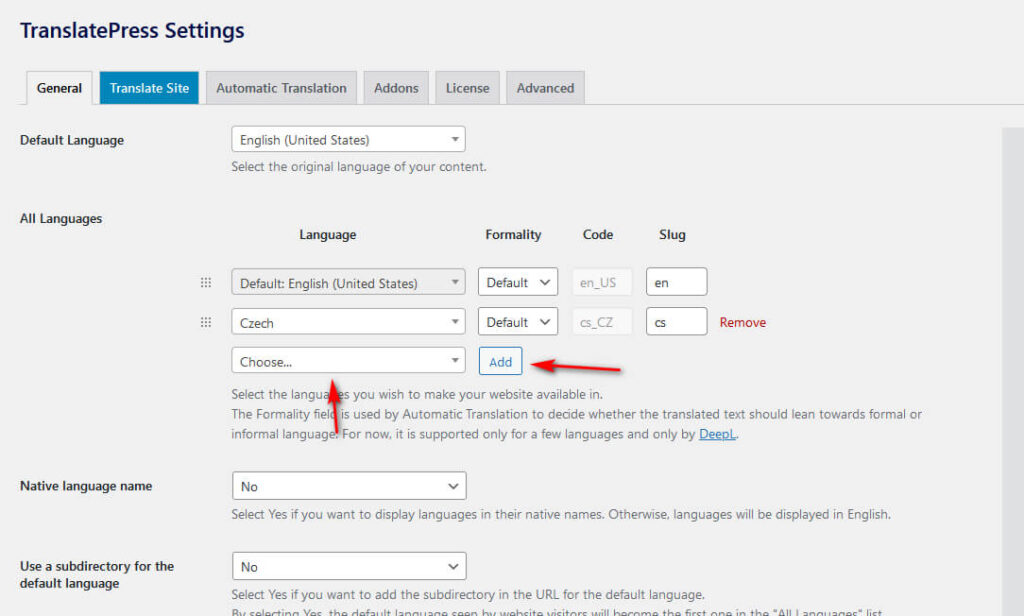Click the page's vertical scrollbar

coord(1012,372)
